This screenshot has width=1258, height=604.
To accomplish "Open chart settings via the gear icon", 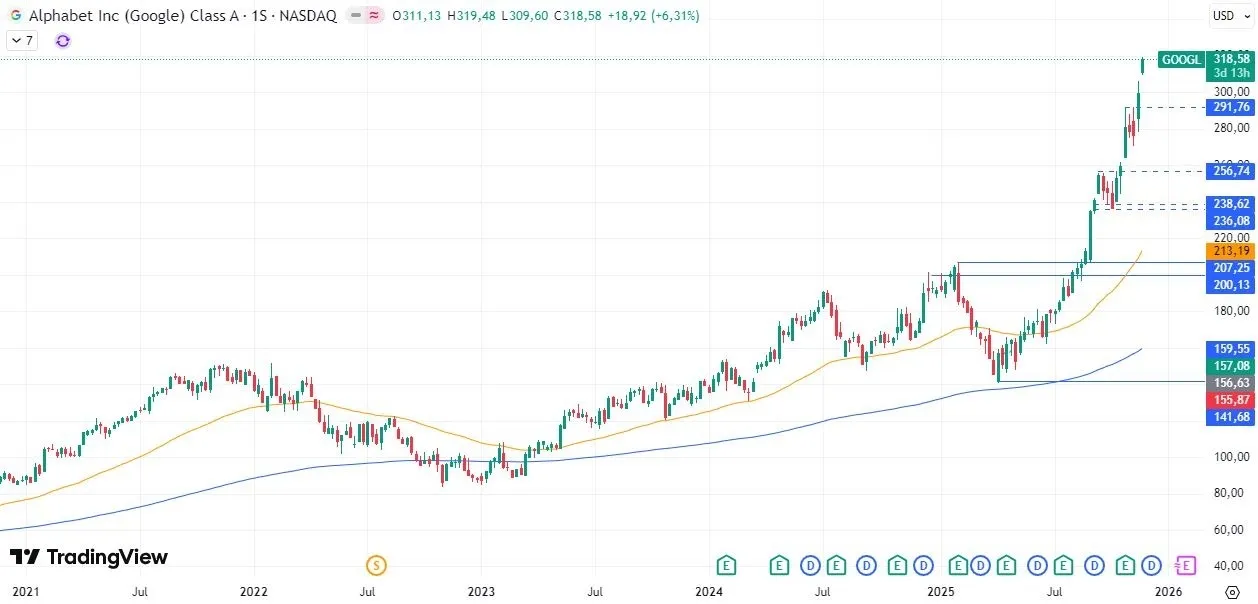I will pos(1233,592).
